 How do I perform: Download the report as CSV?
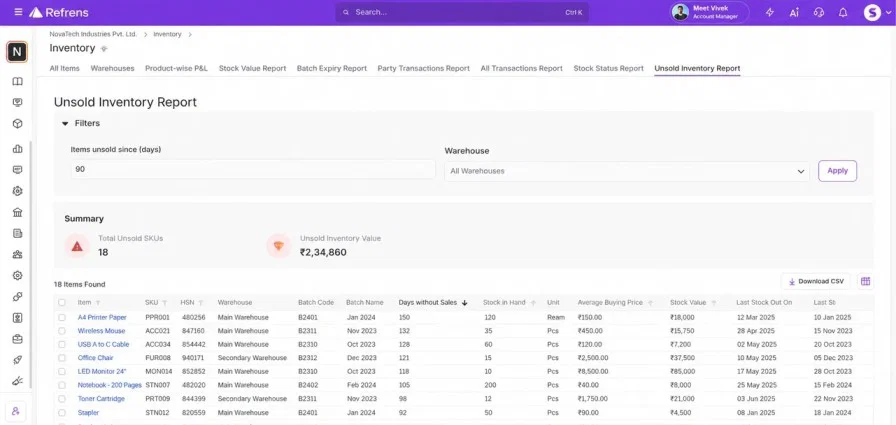[815, 281]
